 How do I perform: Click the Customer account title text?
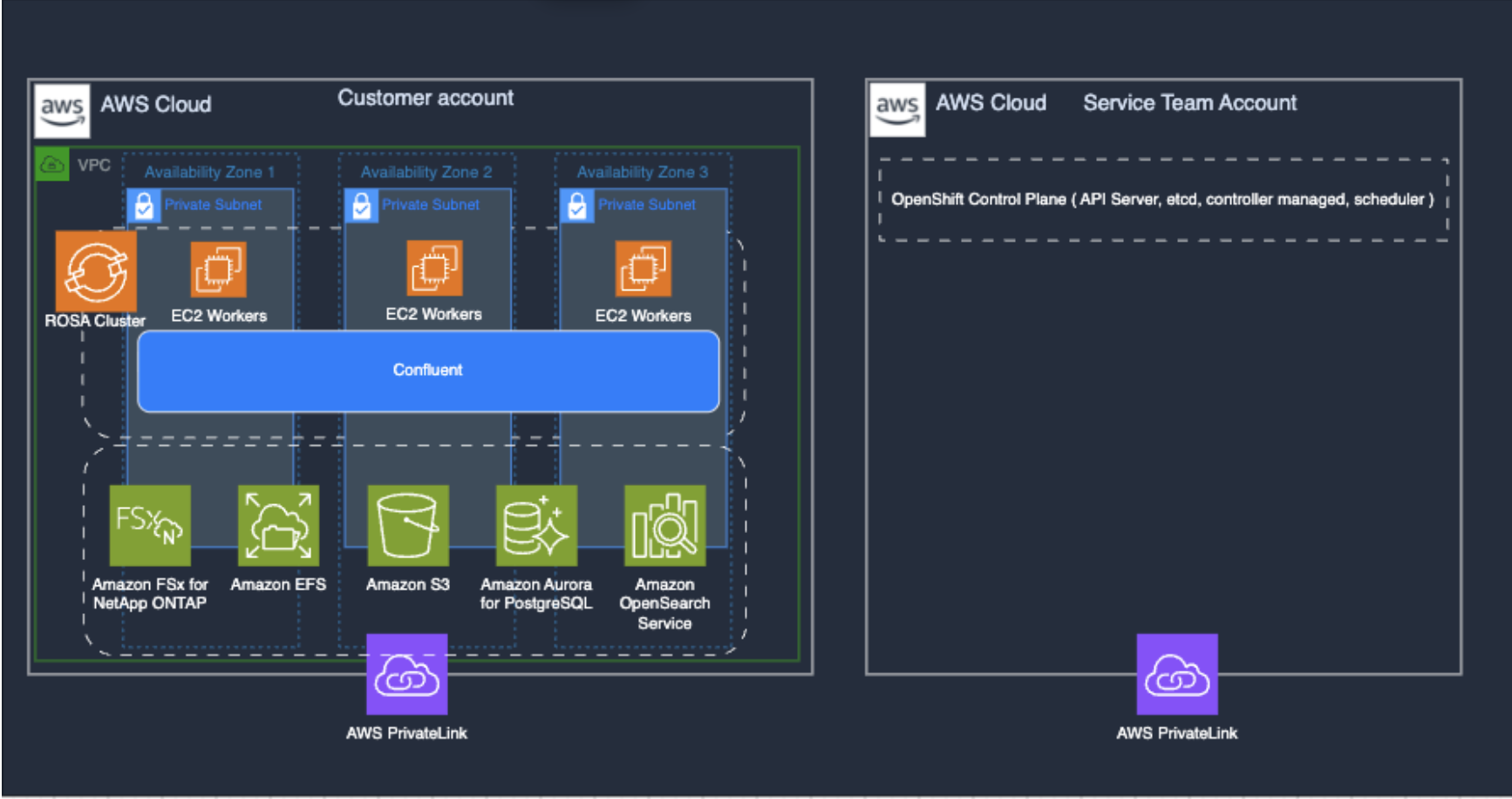pyautogui.click(x=426, y=98)
